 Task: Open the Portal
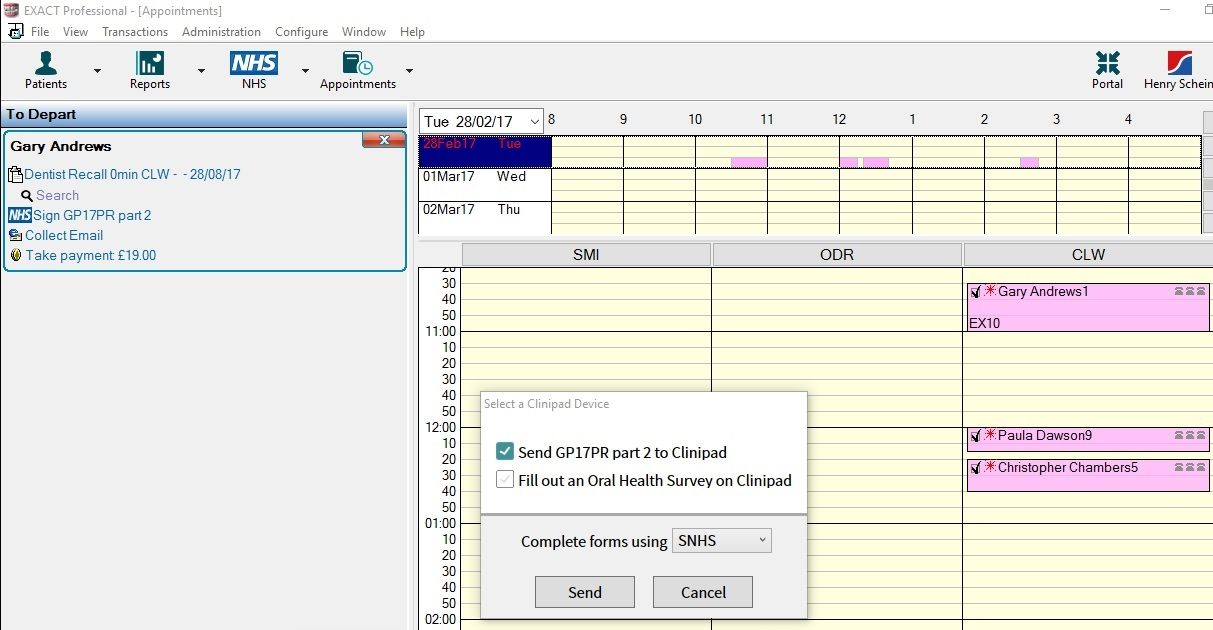[1107, 70]
